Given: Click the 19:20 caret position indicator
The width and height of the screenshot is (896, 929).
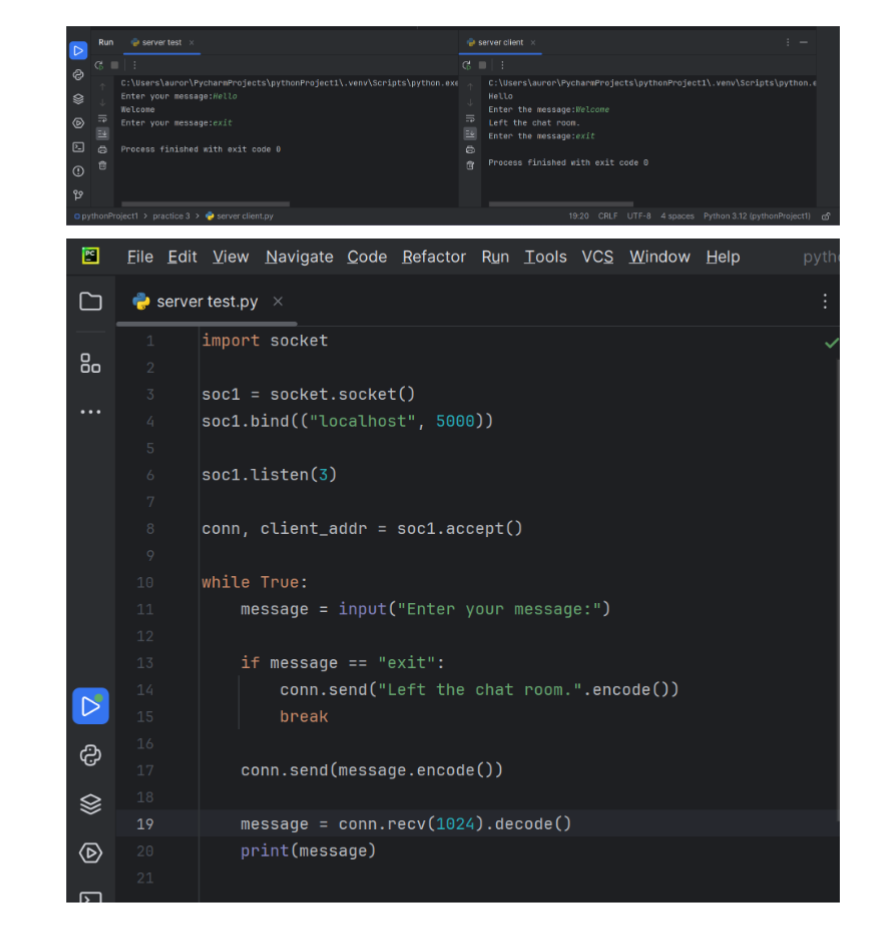Looking at the screenshot, I should (x=579, y=216).
